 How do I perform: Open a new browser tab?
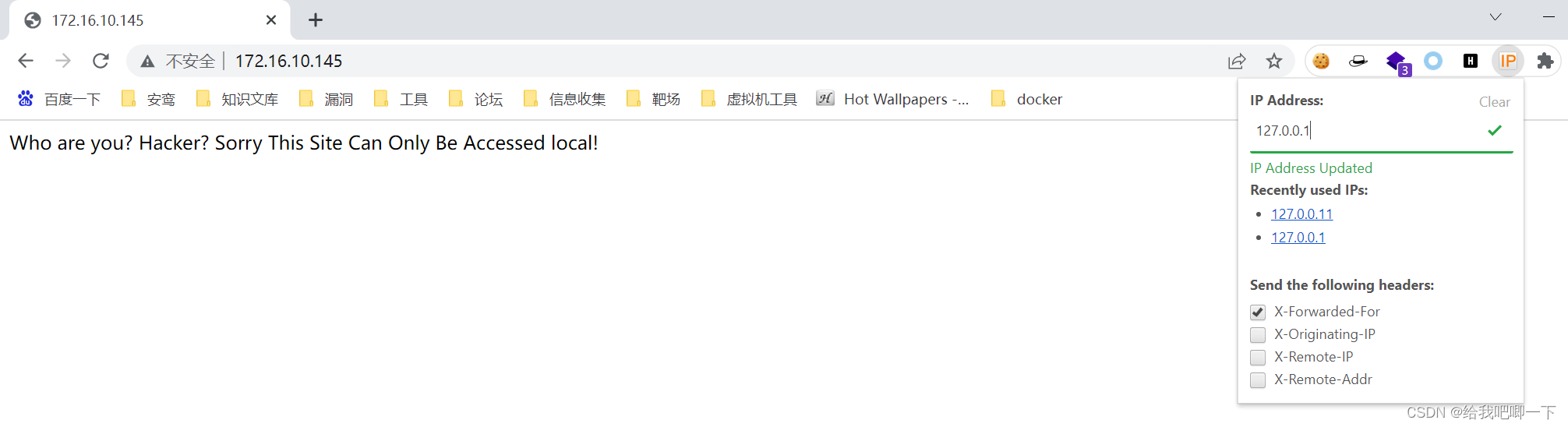316,20
